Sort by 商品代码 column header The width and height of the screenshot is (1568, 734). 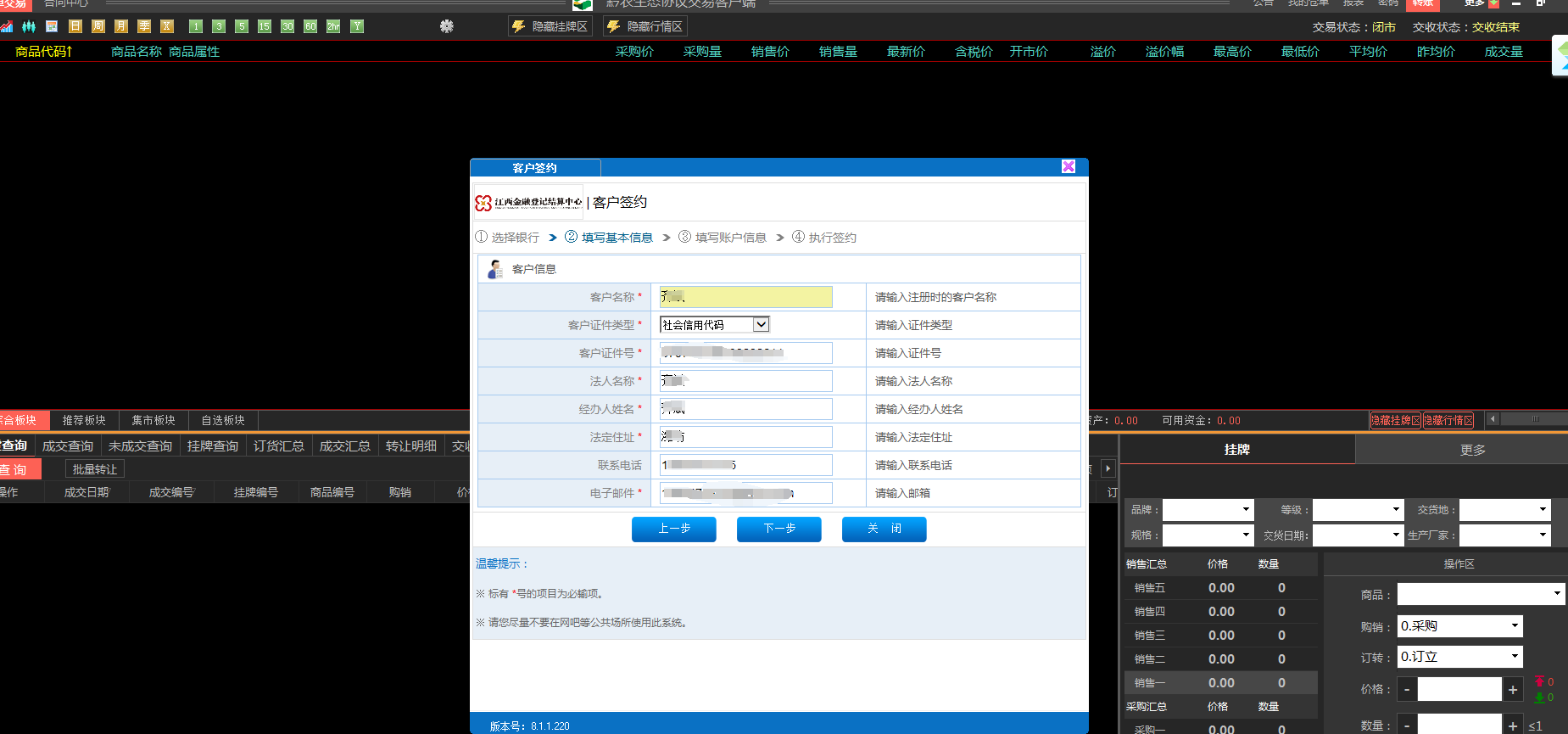coord(44,52)
